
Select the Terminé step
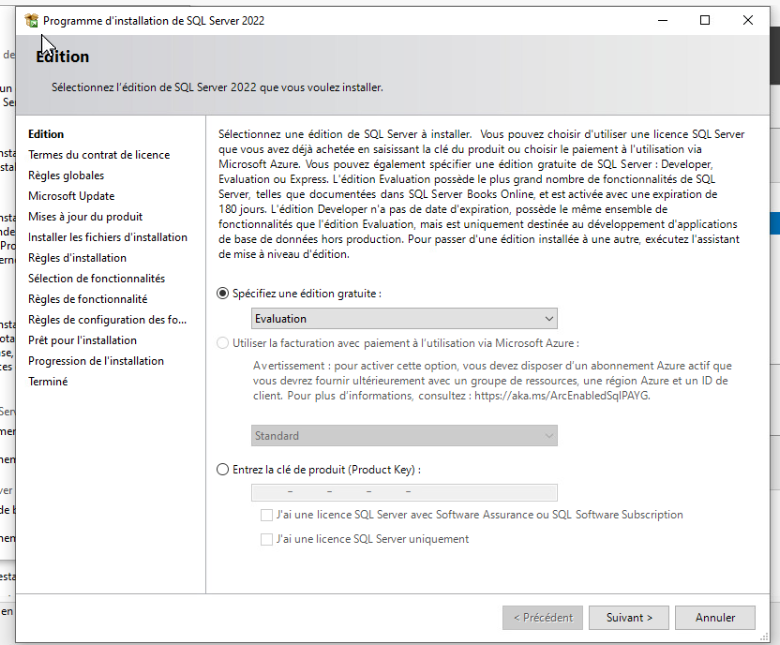pos(48,382)
